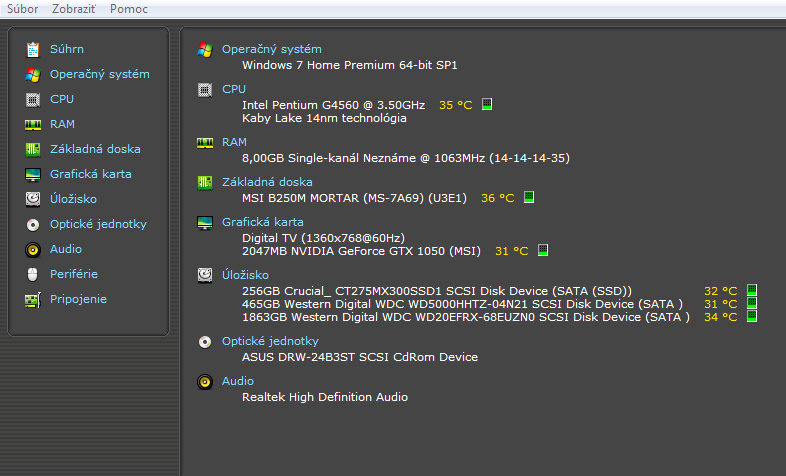Image resolution: width=786 pixels, height=476 pixels.
Task: Click the Úložisko heading in summary
Action: coord(245,275)
